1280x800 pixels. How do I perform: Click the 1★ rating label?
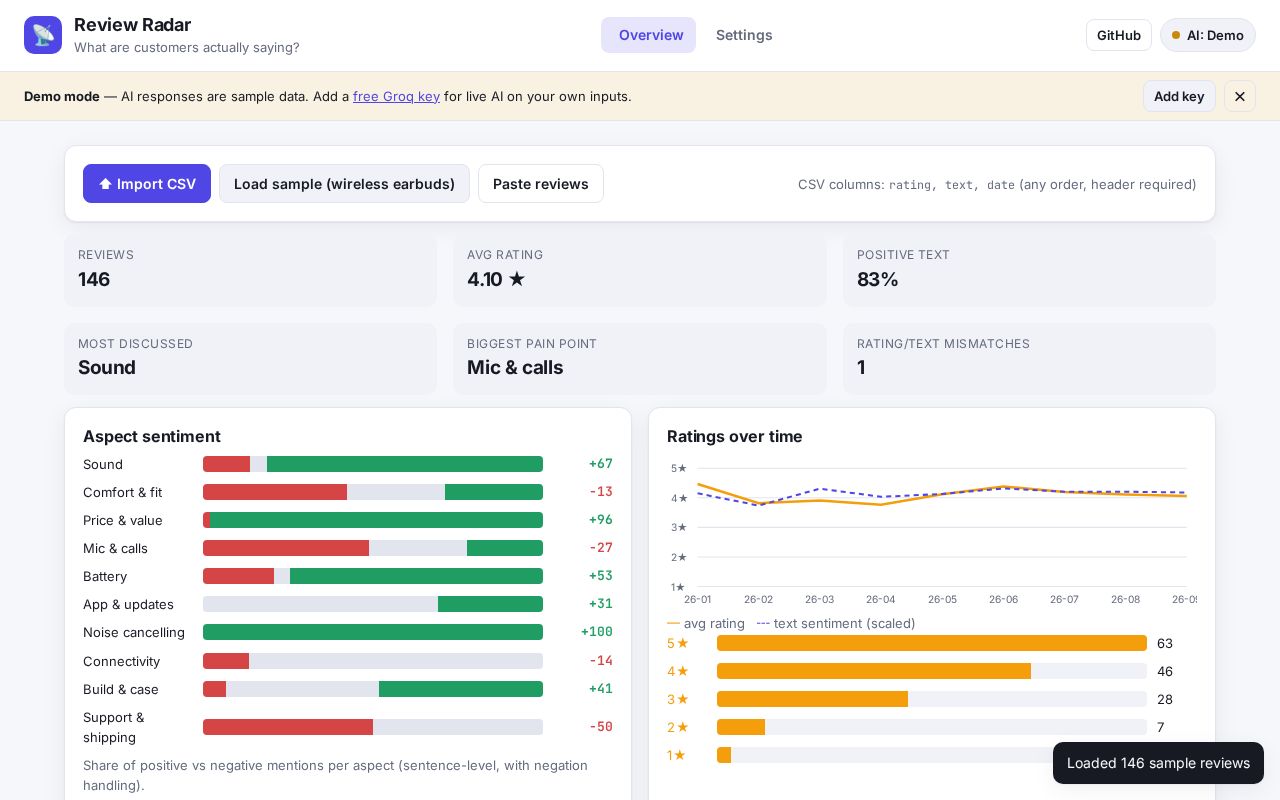tap(676, 755)
